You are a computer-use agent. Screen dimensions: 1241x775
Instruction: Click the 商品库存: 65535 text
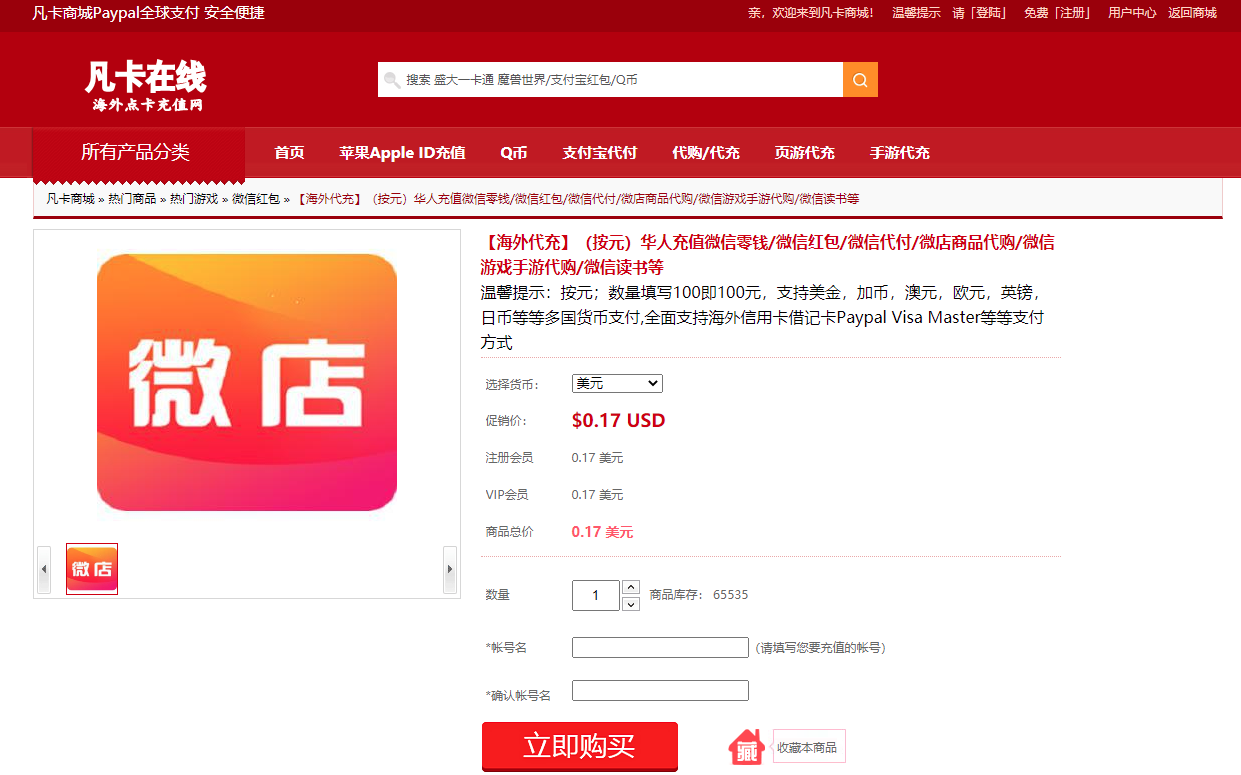pos(699,595)
